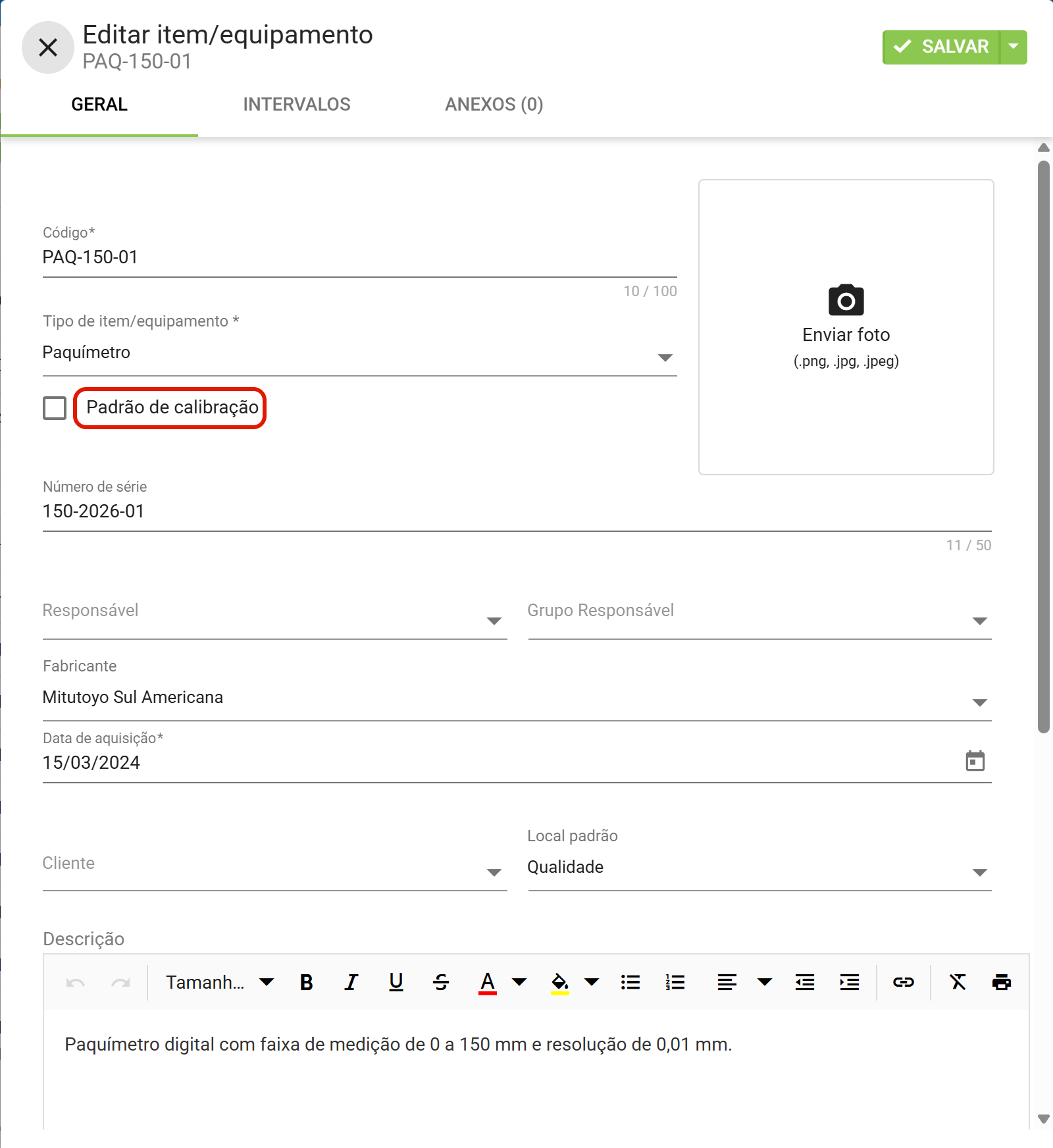Click the redo icon in editor toolbar
Viewport: 1053px width, 1148px height.
click(120, 983)
